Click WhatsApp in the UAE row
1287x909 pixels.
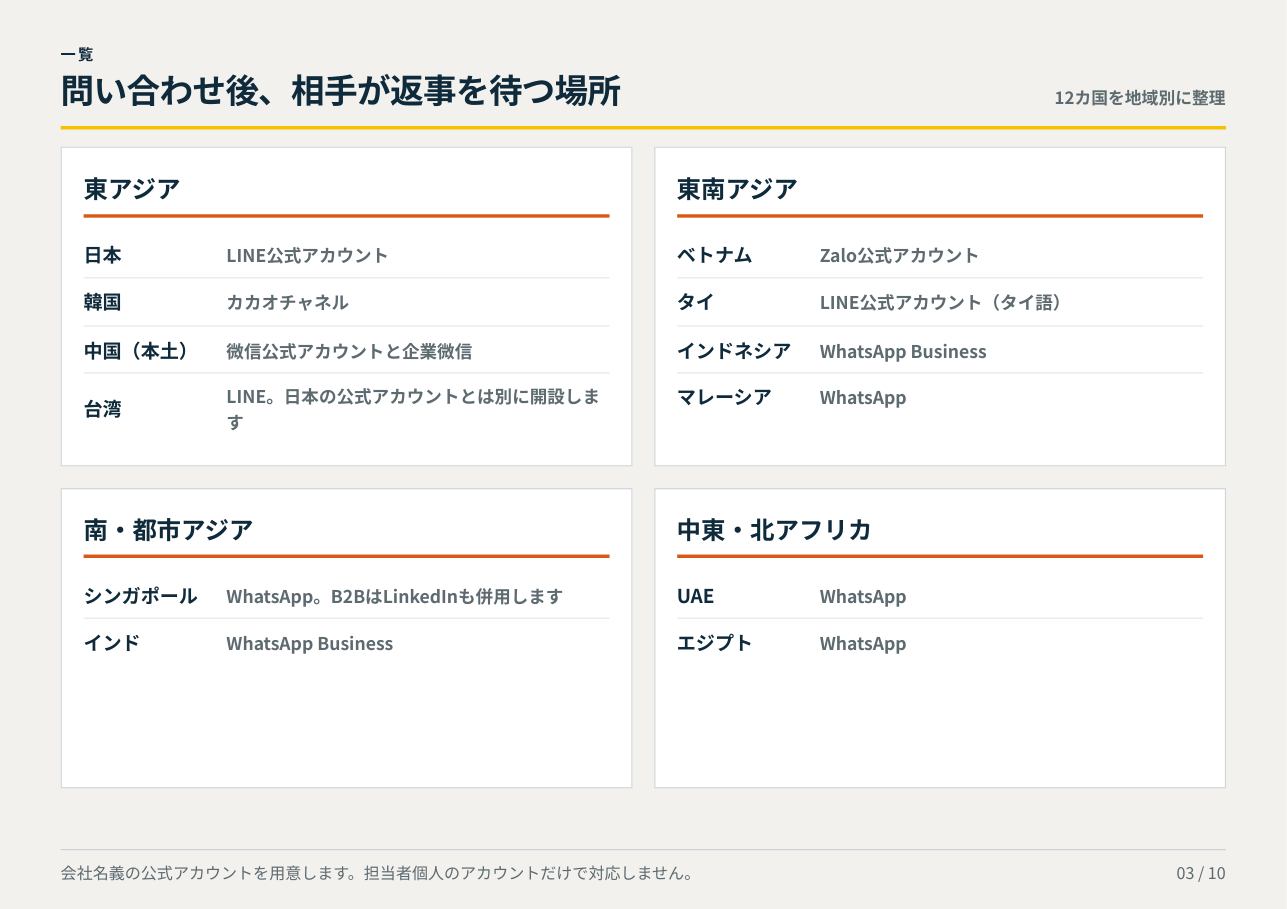(863, 596)
